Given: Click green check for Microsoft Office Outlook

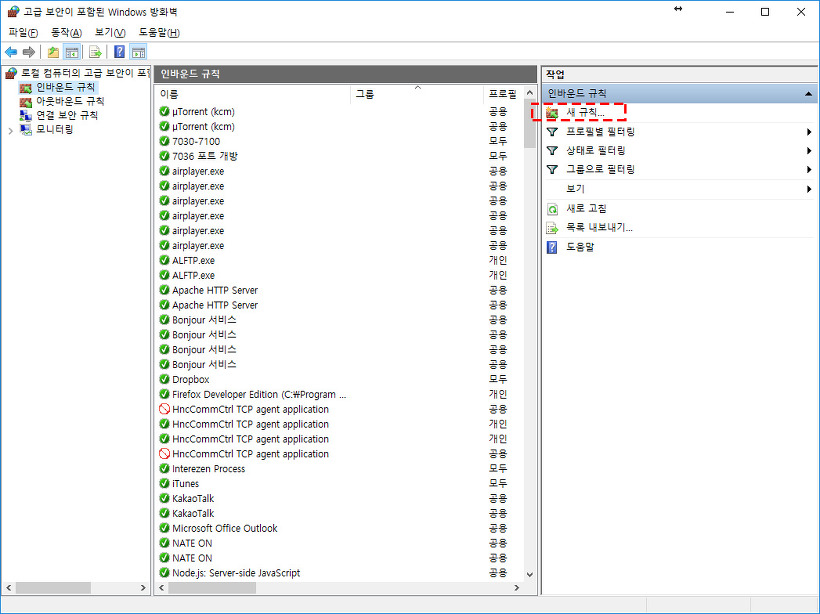Looking at the screenshot, I should click(164, 528).
